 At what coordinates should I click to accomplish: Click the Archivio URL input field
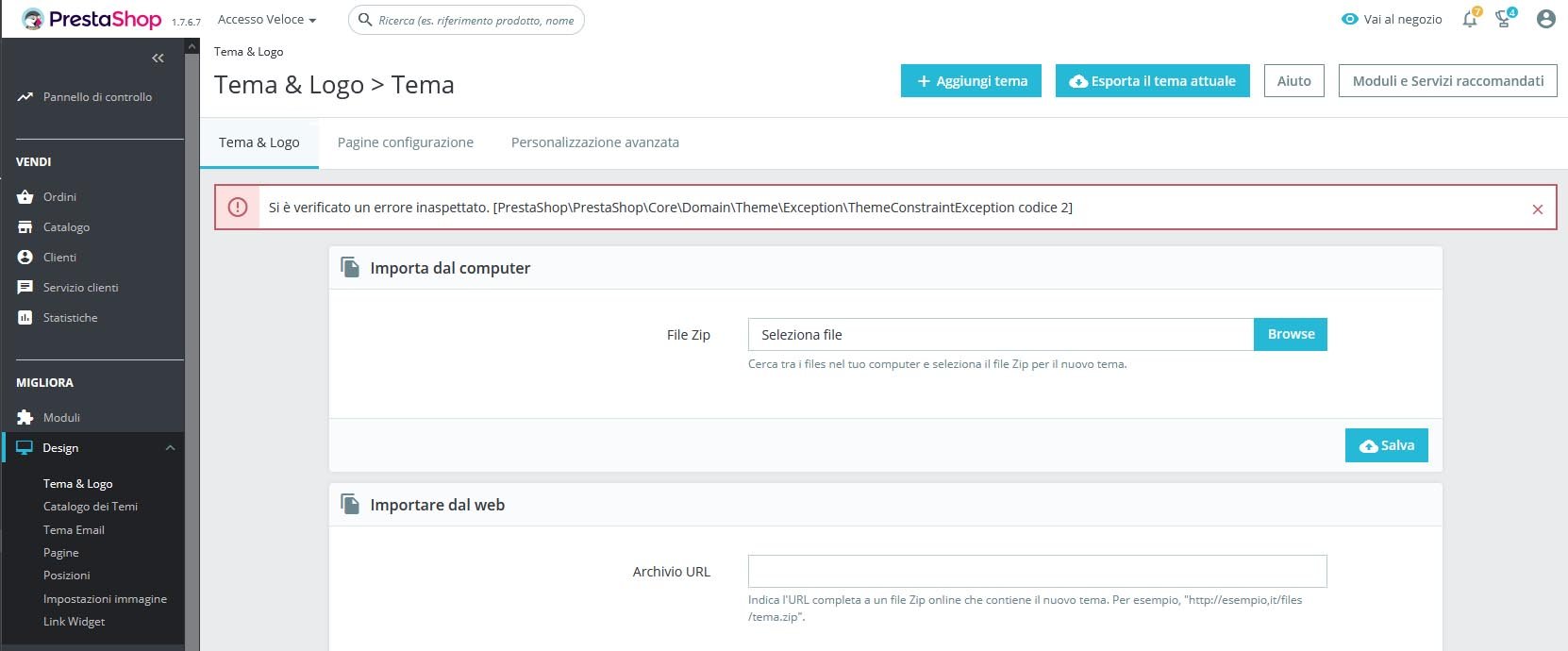[1037, 572]
